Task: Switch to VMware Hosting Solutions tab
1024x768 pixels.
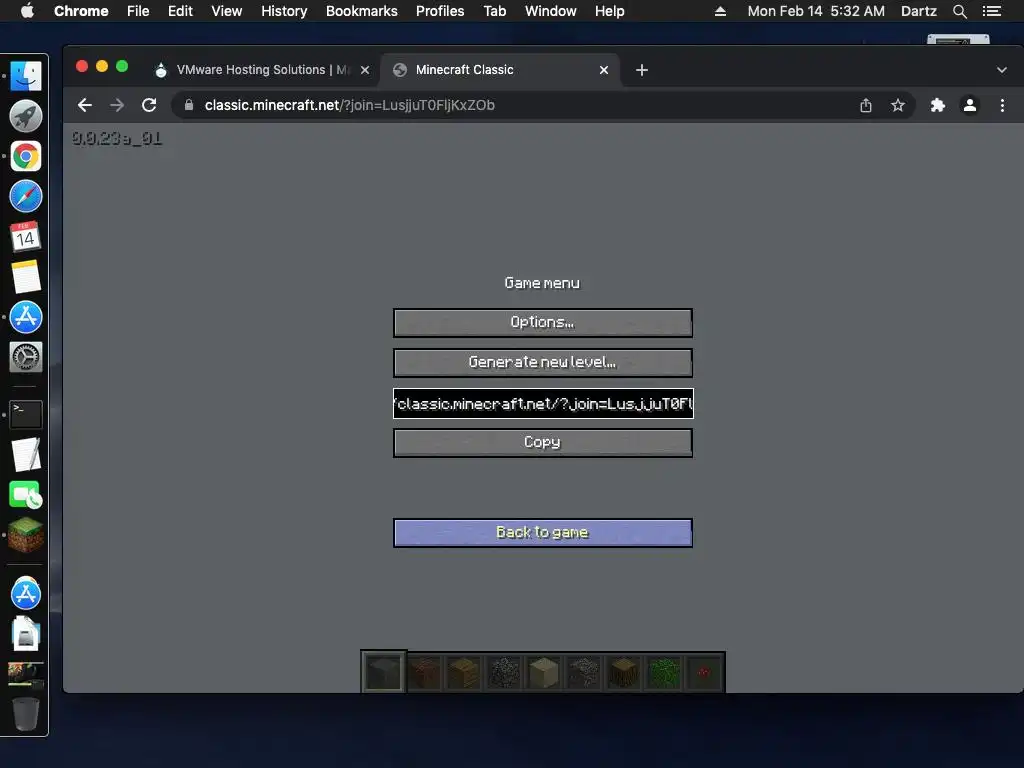Action: [261, 70]
